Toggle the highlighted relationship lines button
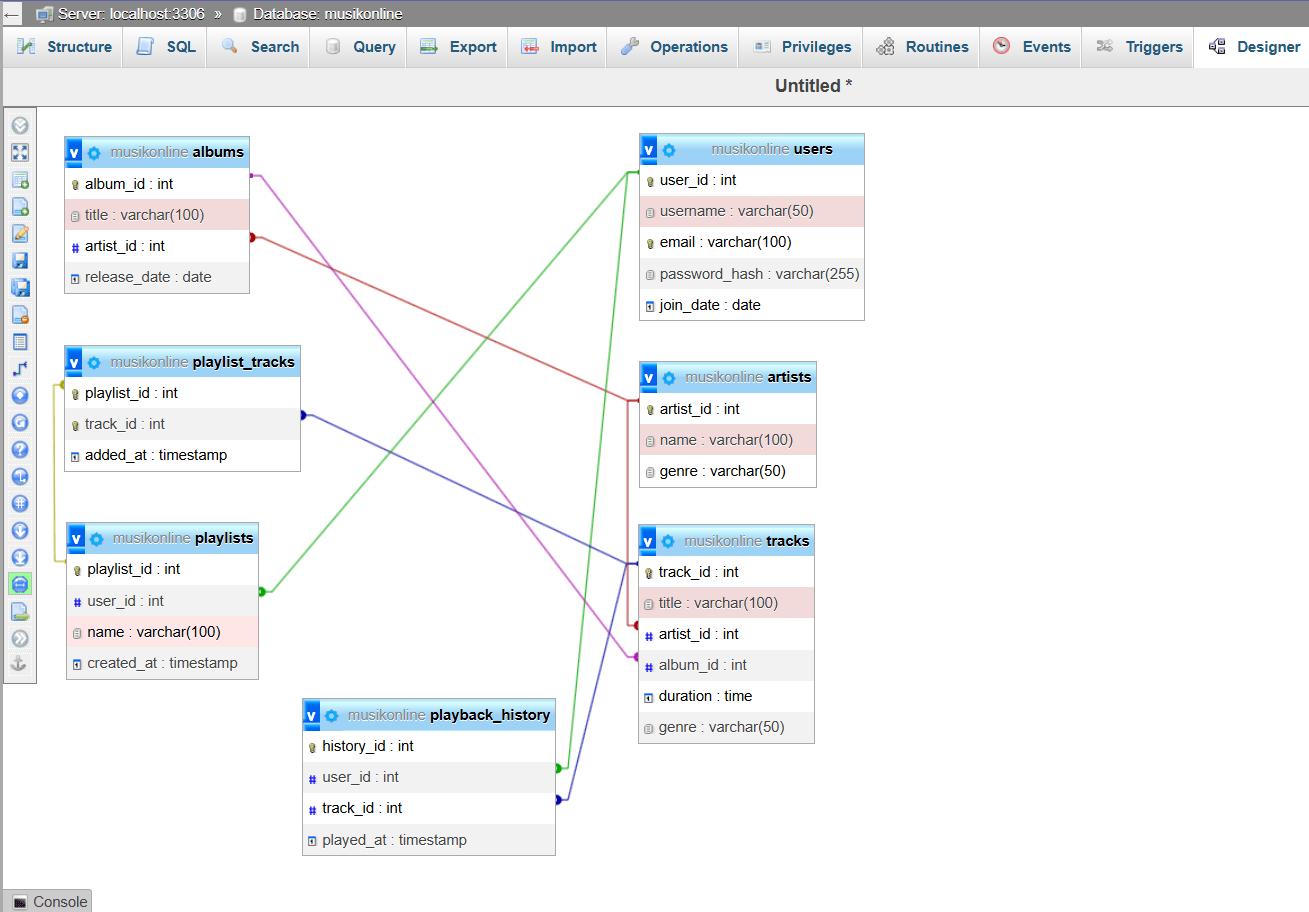Image resolution: width=1309 pixels, height=912 pixels. click(20, 584)
